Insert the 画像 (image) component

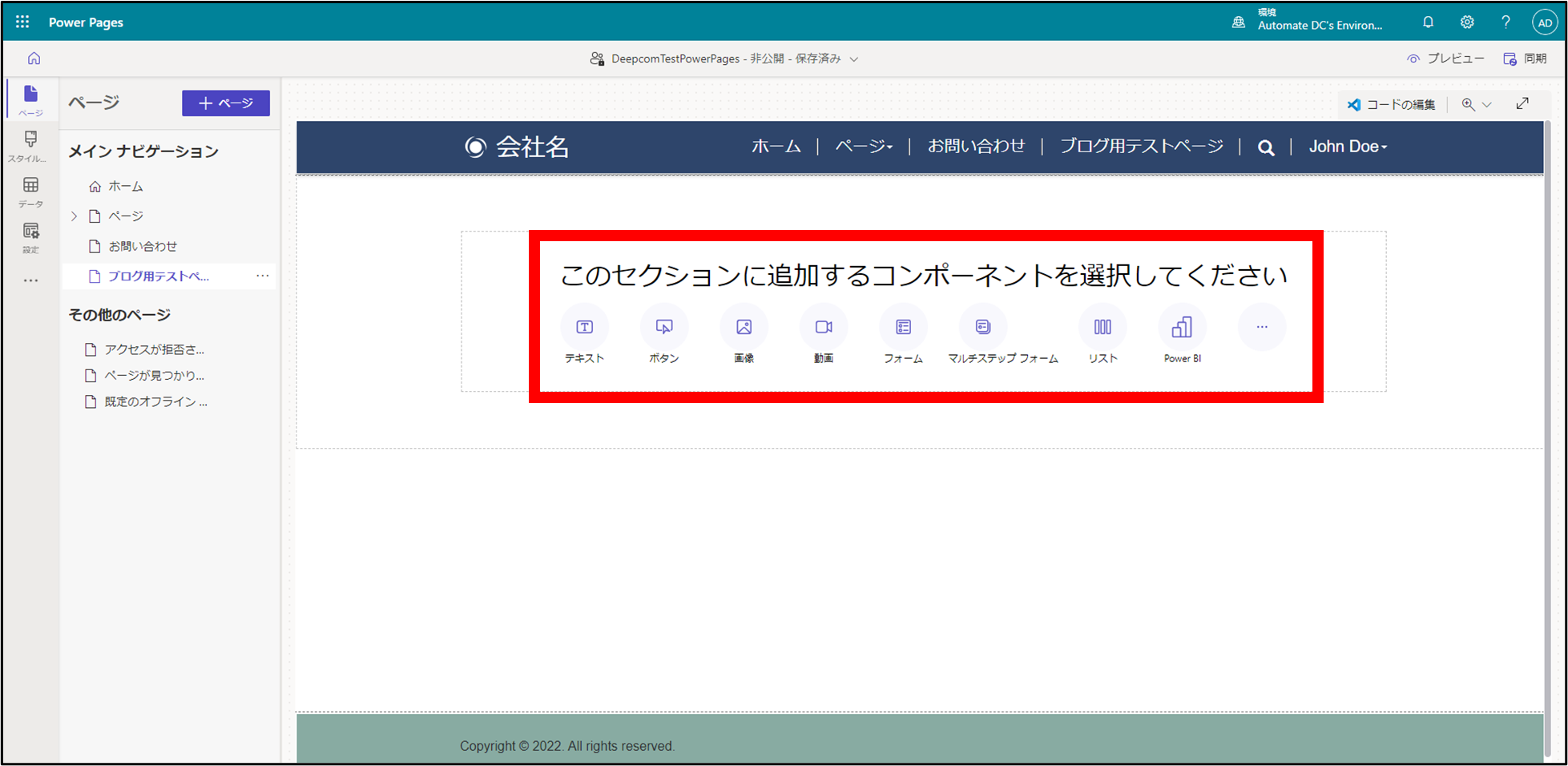tap(744, 327)
